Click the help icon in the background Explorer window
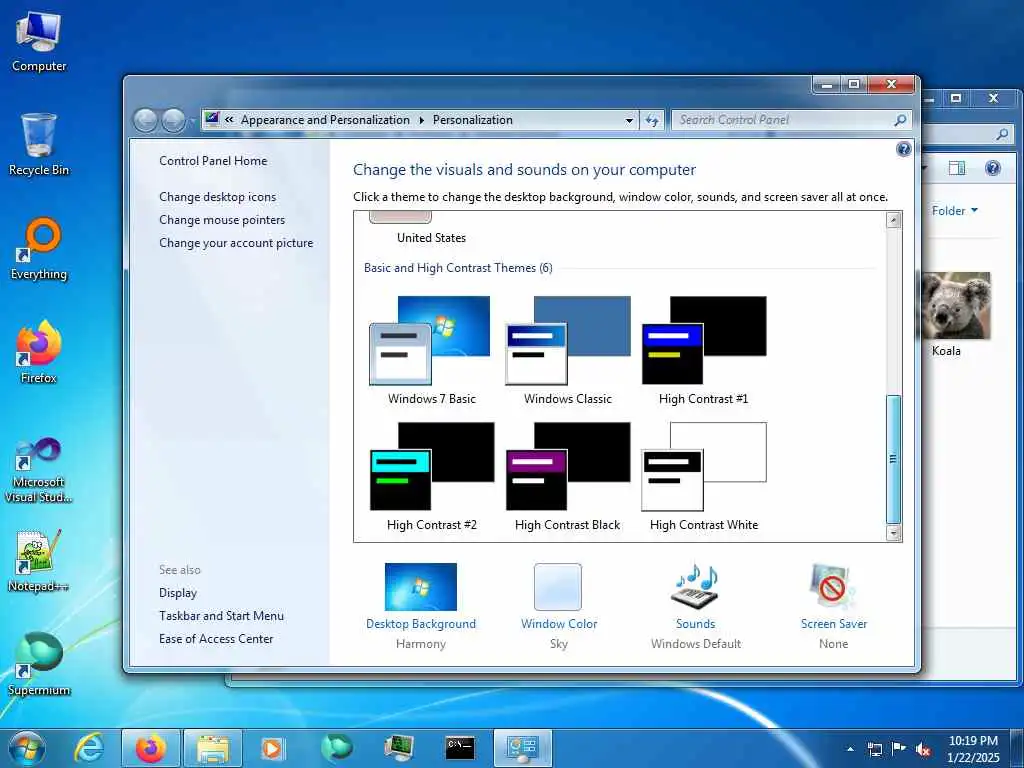Screen dimensions: 1024x768 click(992, 168)
